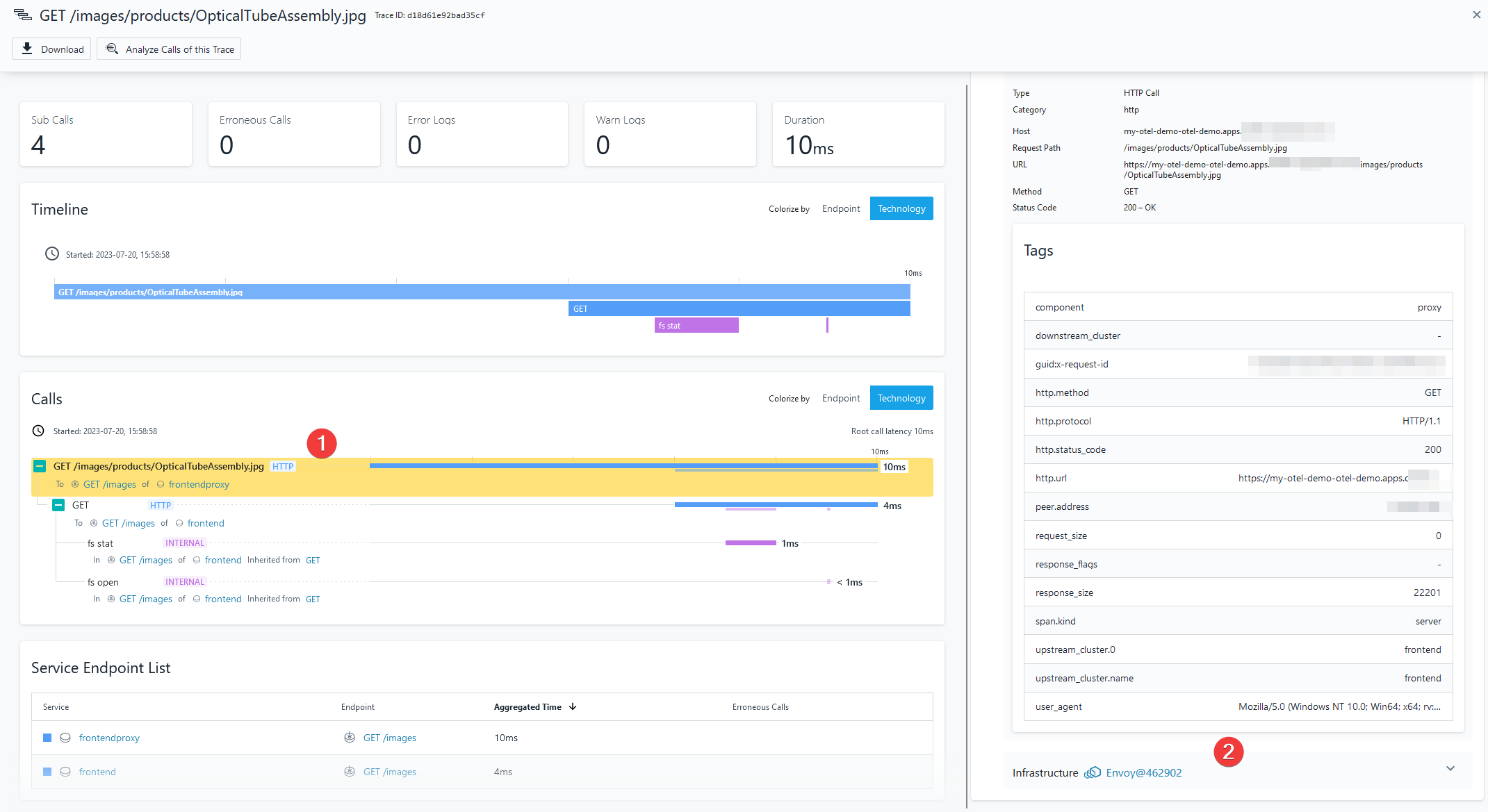
Task: Click the Sub Calls card
Action: click(x=106, y=134)
